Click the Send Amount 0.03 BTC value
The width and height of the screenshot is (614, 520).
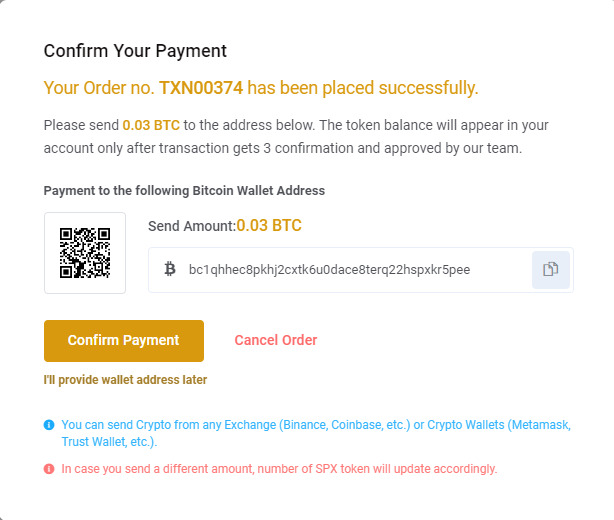tap(269, 225)
